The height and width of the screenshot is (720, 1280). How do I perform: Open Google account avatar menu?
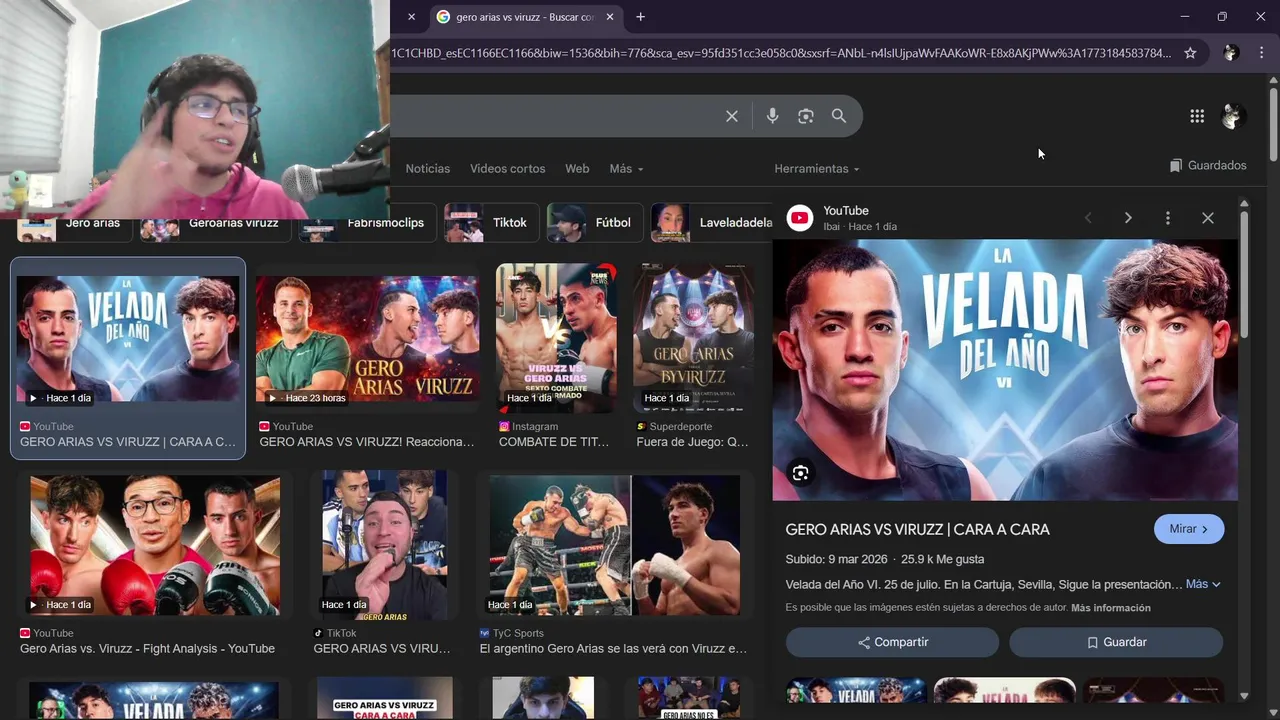click(x=1233, y=116)
